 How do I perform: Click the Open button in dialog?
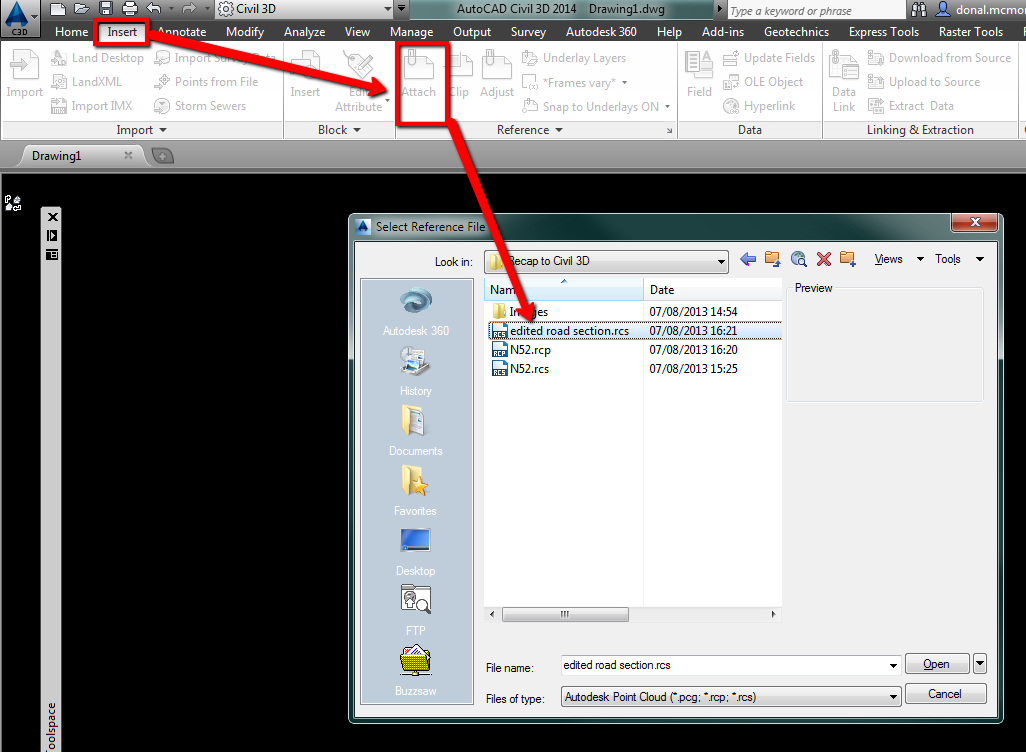click(936, 664)
